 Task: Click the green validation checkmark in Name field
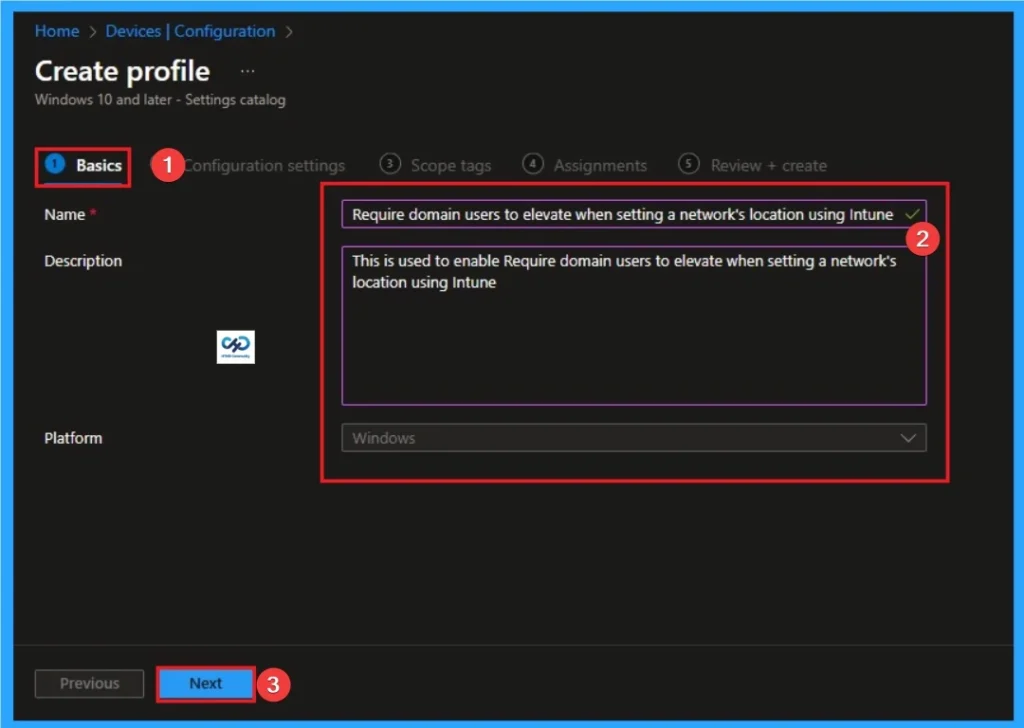point(913,214)
